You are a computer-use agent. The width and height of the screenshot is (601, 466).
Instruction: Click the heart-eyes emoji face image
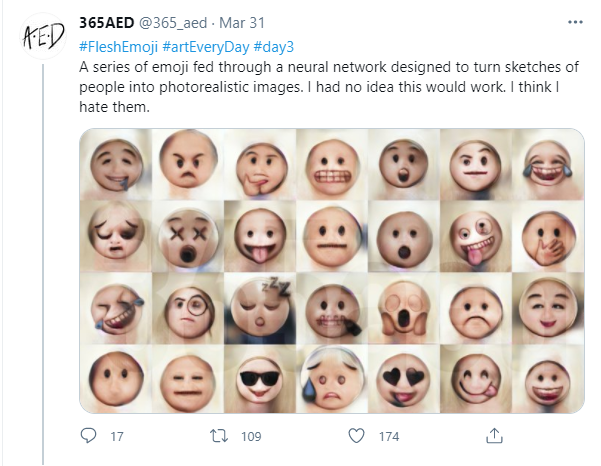404,377
